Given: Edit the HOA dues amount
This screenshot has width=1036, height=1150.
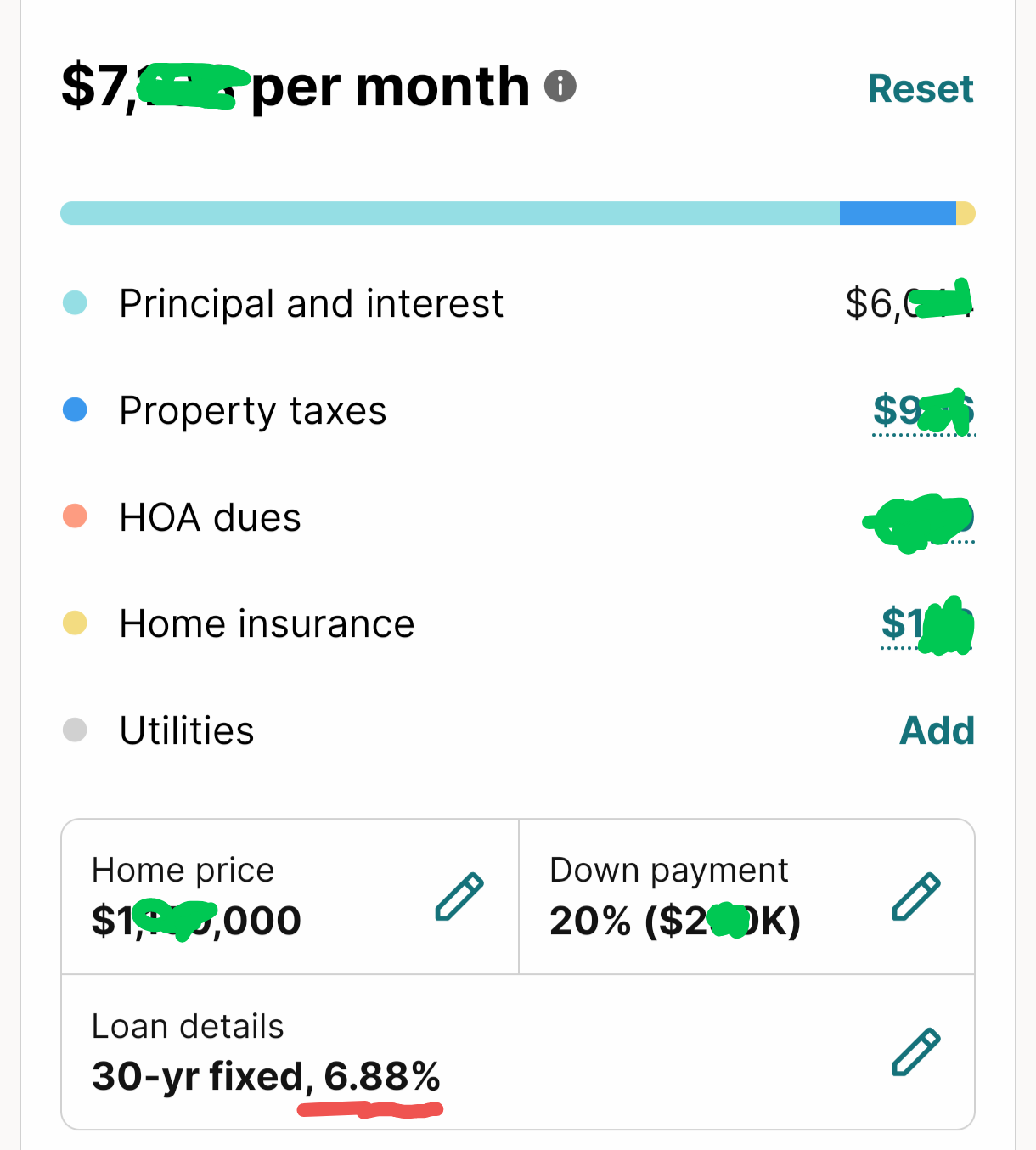Looking at the screenshot, I should click(920, 520).
